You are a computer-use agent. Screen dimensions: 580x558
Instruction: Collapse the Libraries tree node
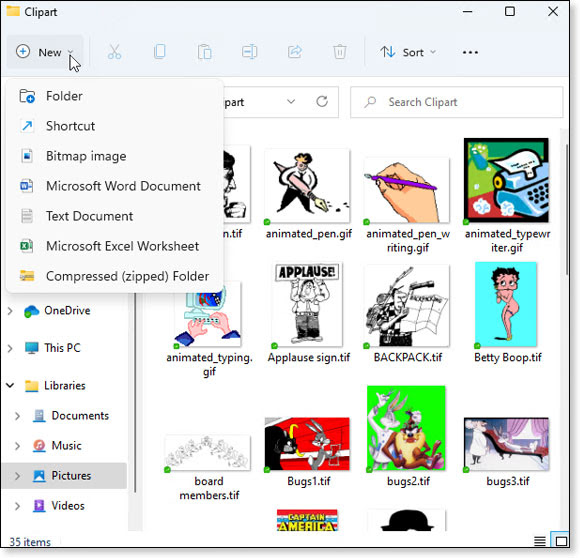pyautogui.click(x=10, y=386)
